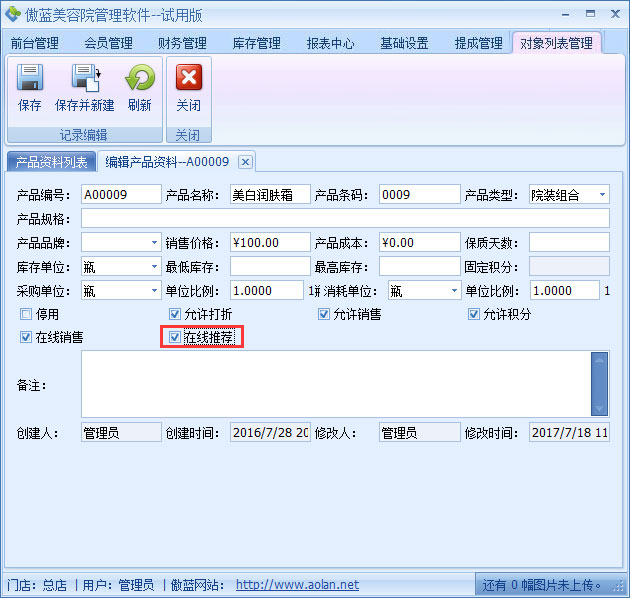Click the 保存 floppy disk icon
630x598 pixels.
[30, 78]
